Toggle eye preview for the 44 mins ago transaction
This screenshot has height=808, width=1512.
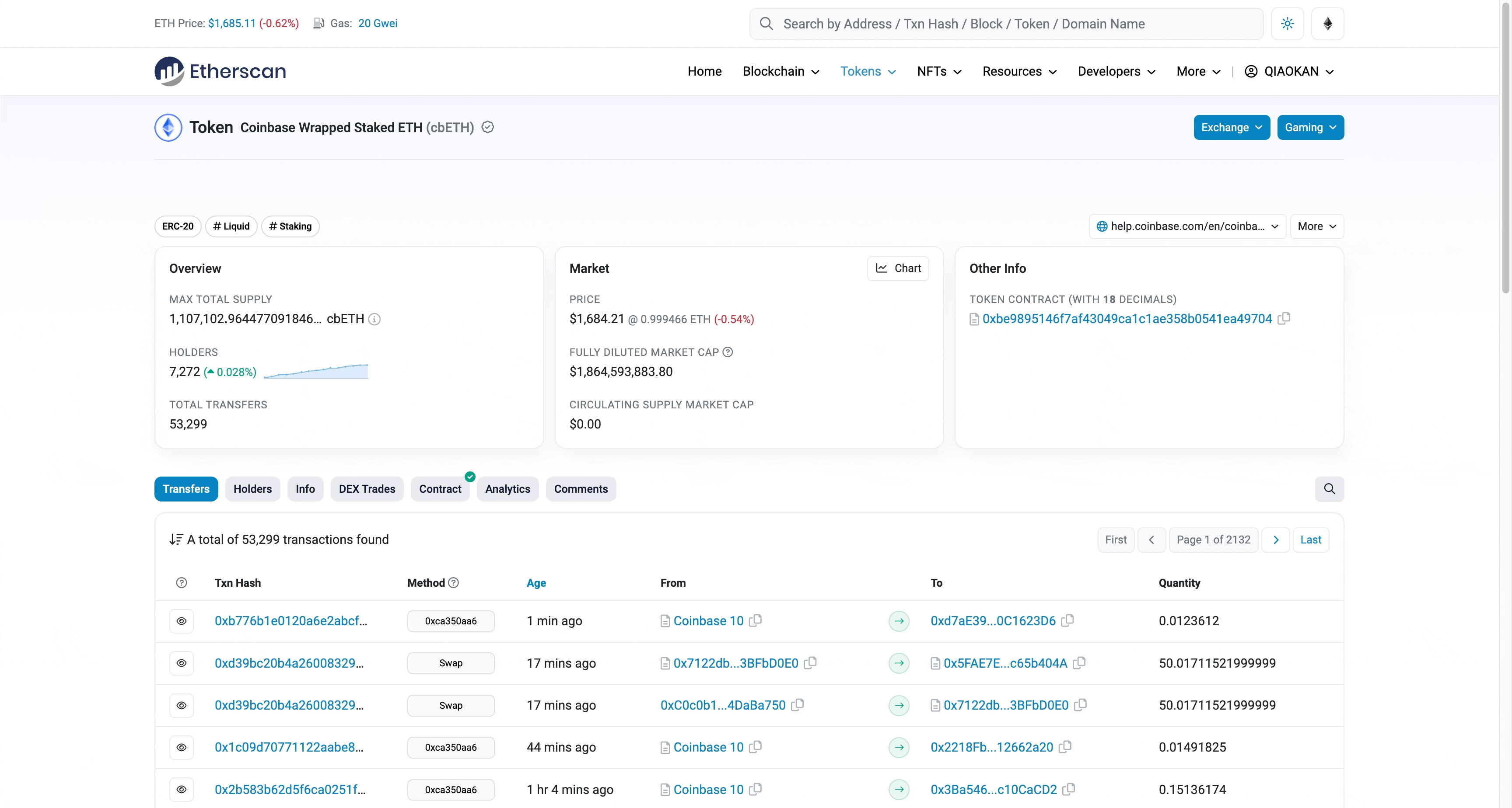182,747
